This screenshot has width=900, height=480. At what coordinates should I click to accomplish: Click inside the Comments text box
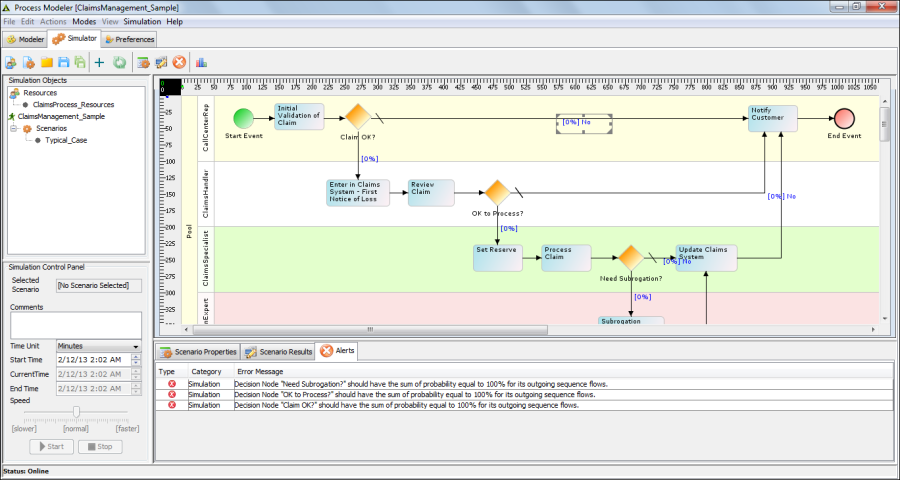pos(76,325)
